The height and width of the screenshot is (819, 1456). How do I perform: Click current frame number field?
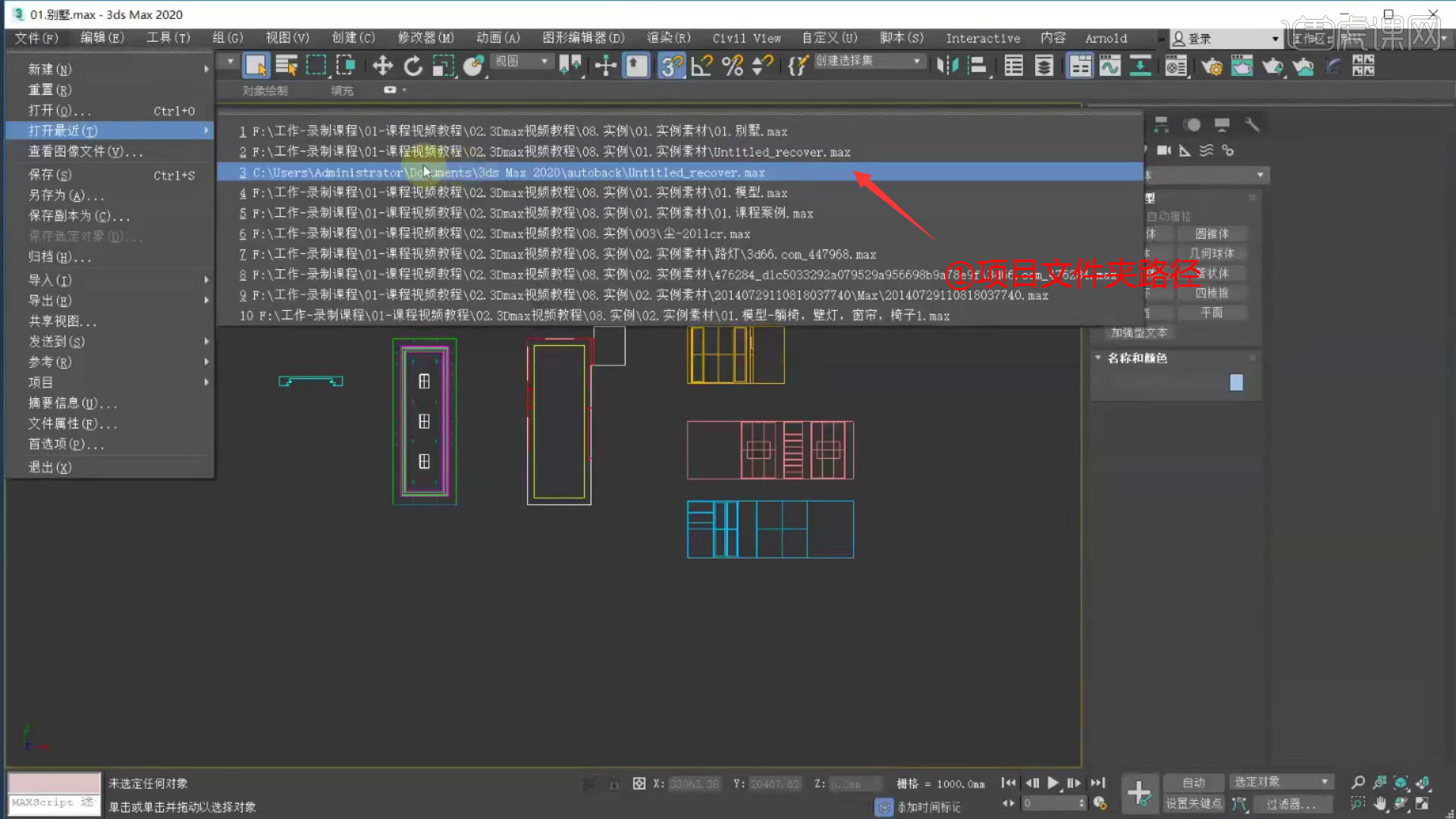point(1050,803)
